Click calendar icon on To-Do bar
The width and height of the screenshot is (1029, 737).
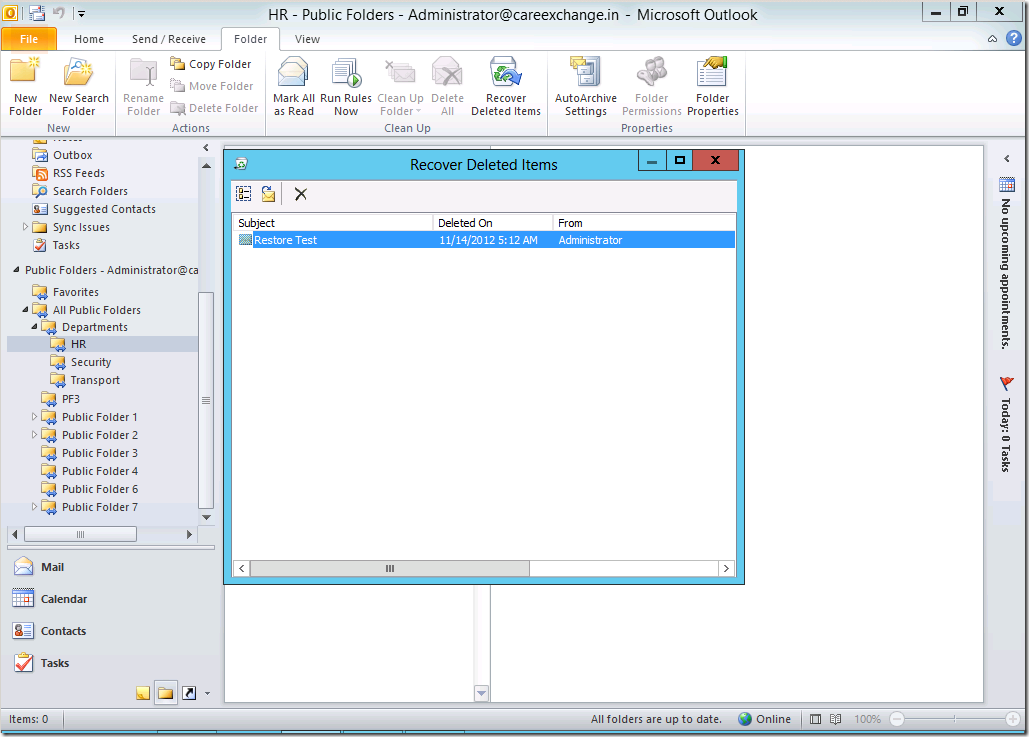[x=1007, y=185]
